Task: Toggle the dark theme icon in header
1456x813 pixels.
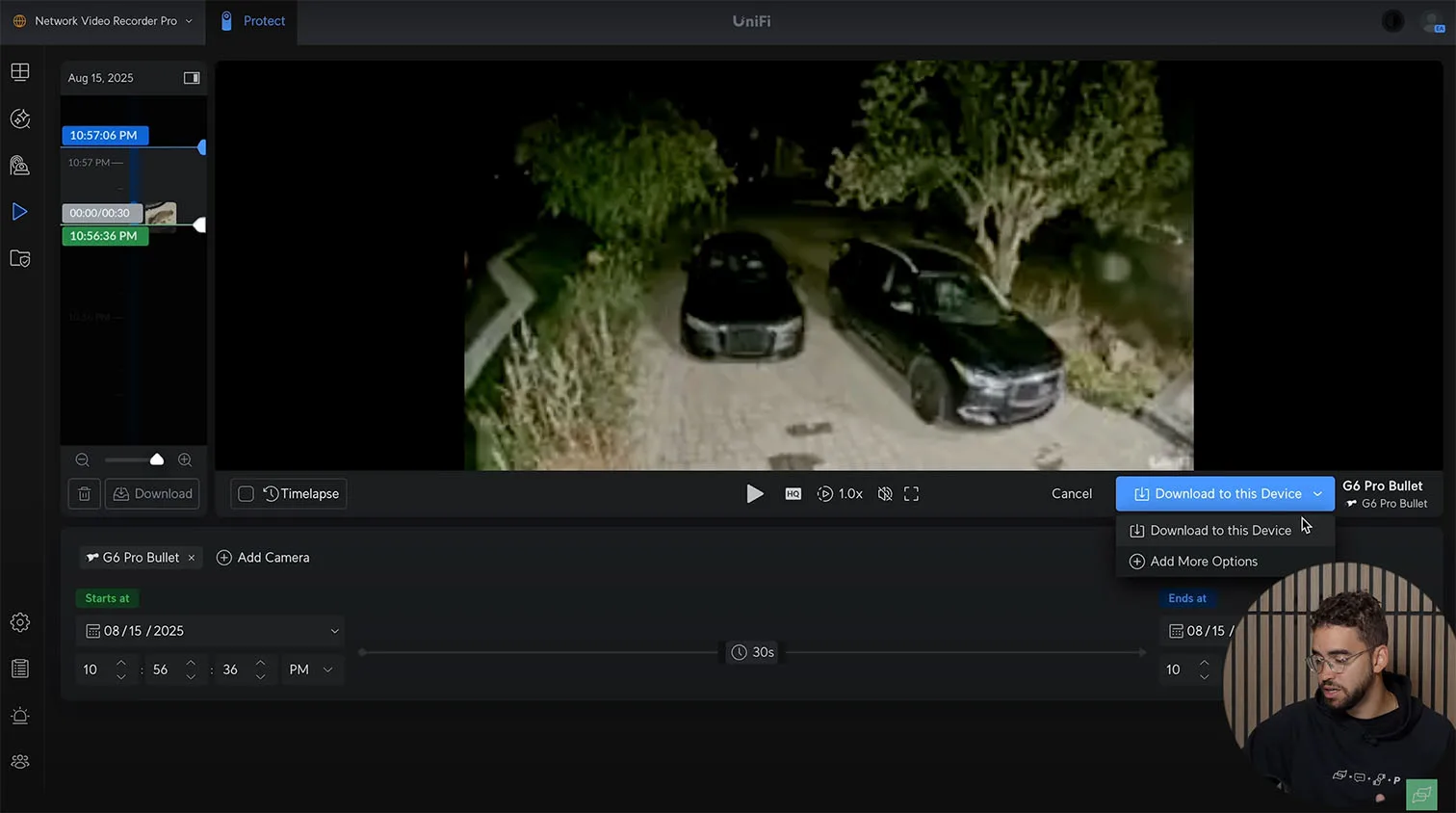Action: click(x=1392, y=21)
